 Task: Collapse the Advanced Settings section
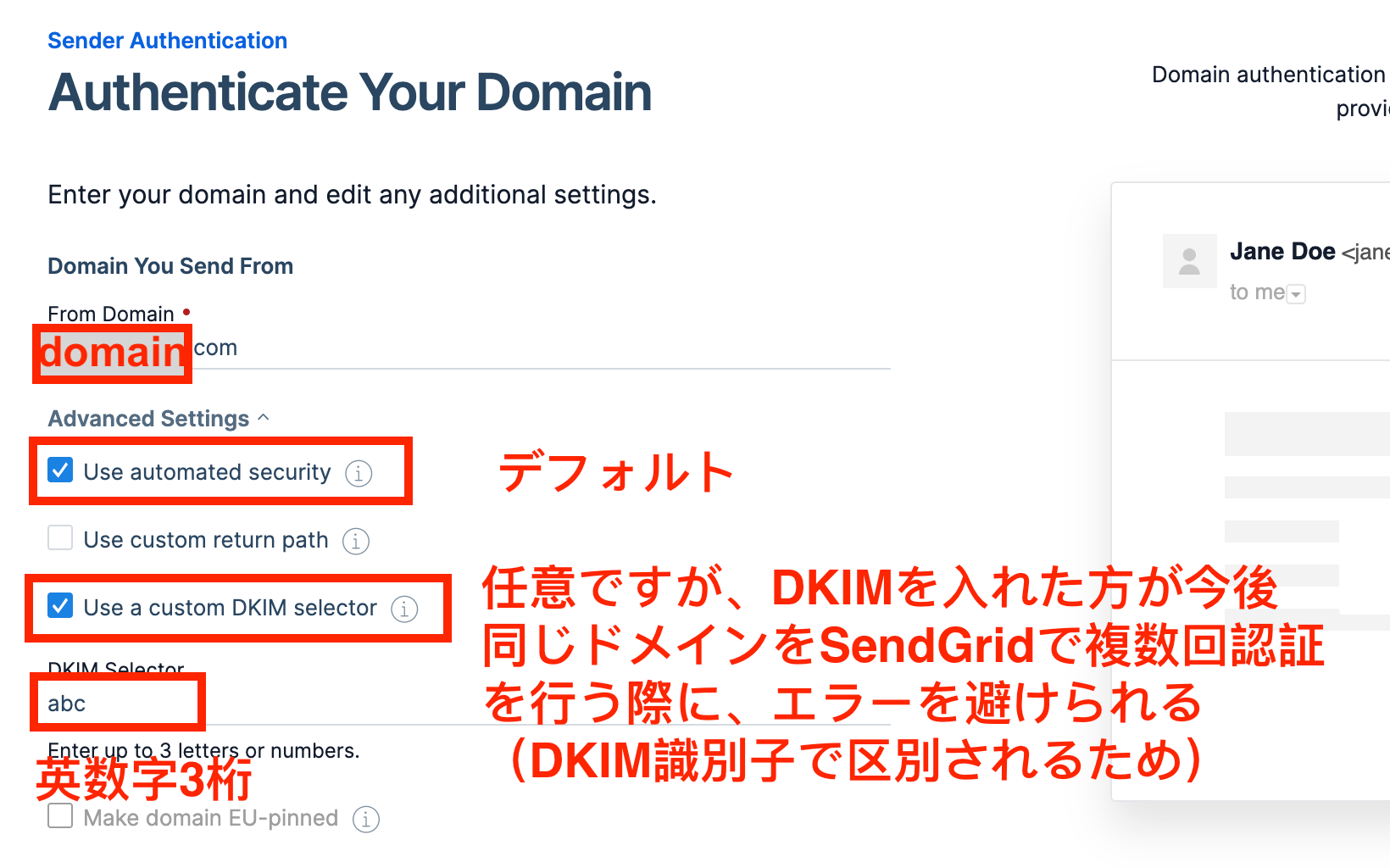(148, 419)
